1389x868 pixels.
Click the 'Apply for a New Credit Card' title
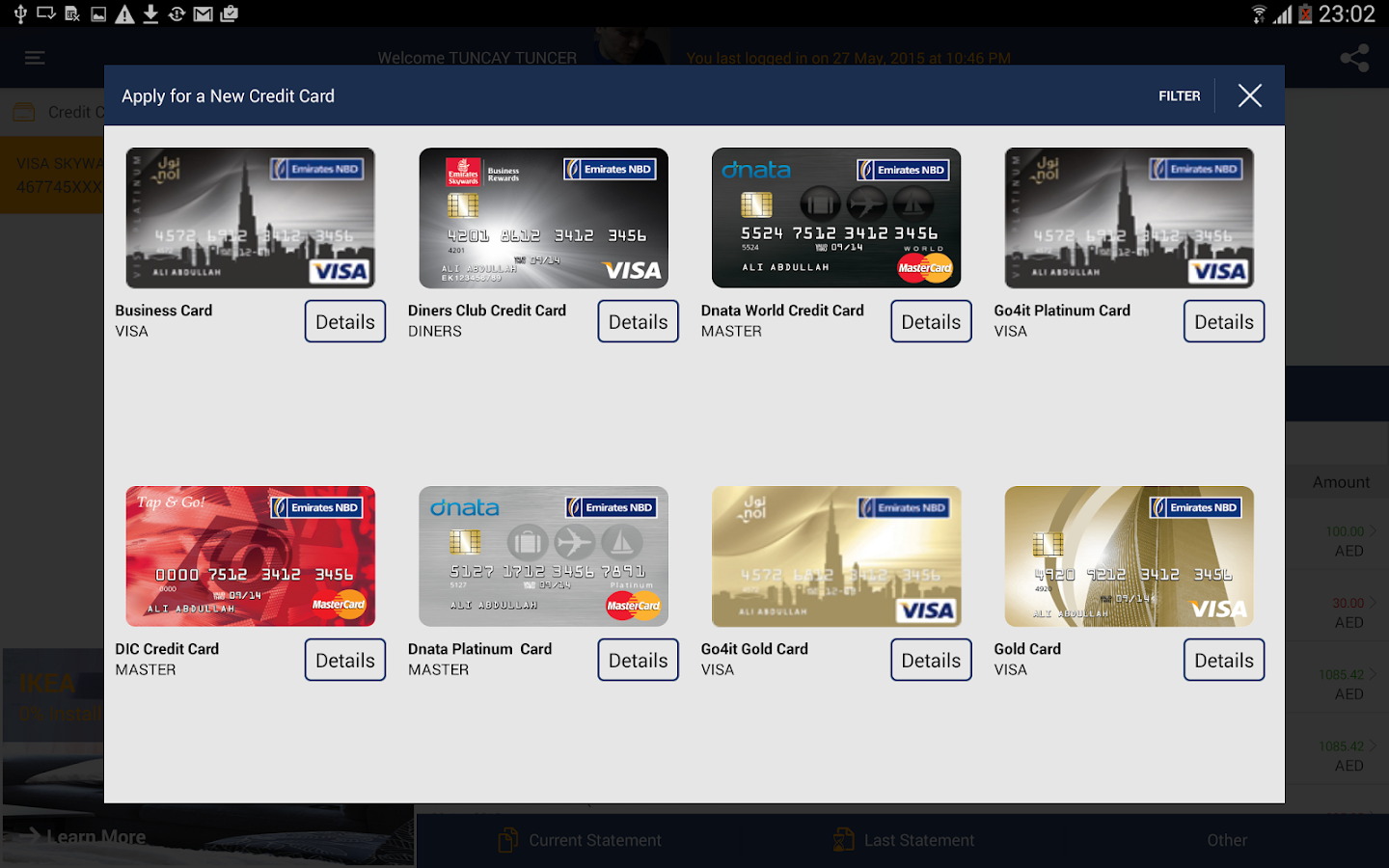(228, 96)
